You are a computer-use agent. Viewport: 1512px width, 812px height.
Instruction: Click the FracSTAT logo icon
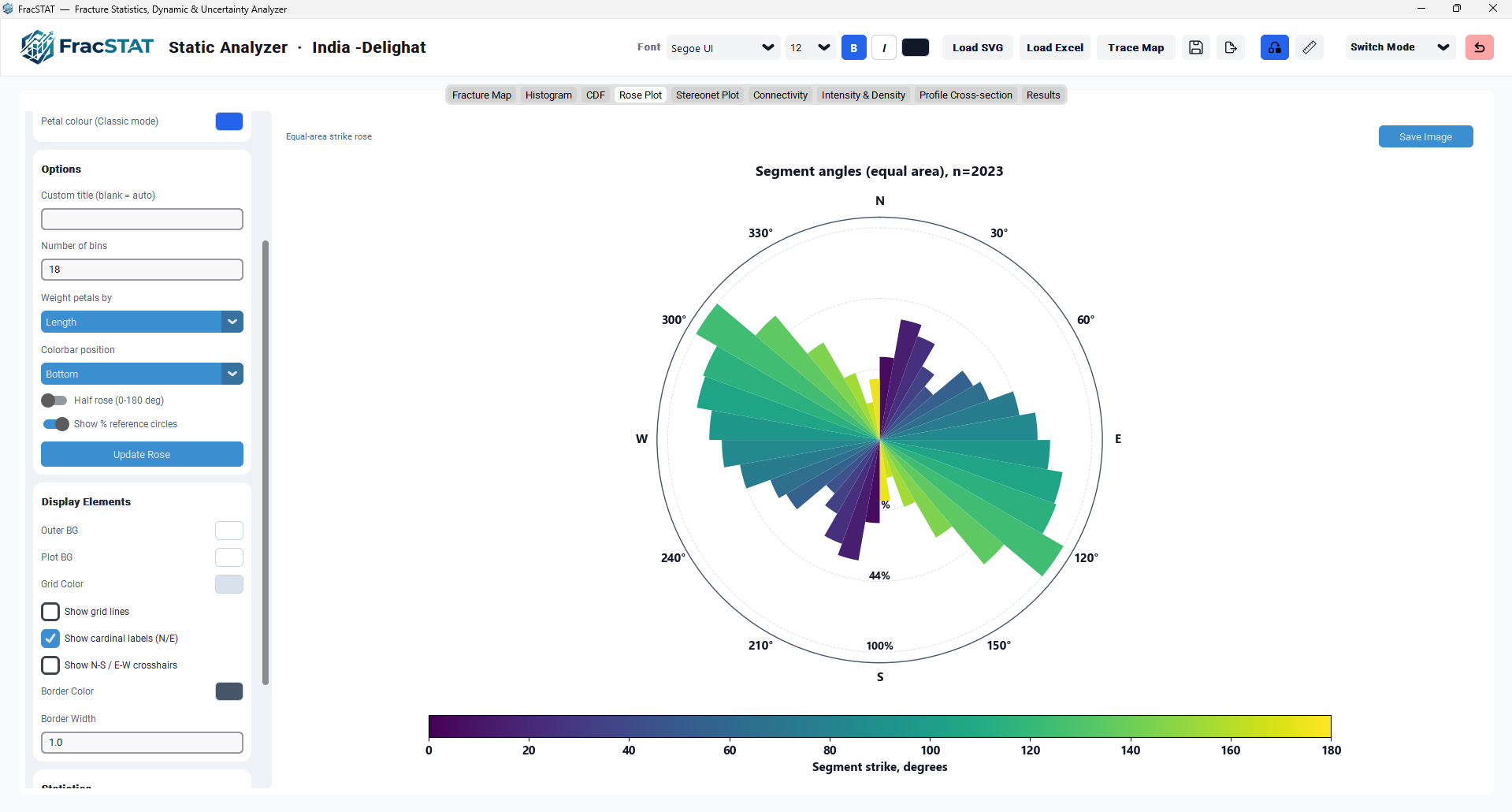38,47
